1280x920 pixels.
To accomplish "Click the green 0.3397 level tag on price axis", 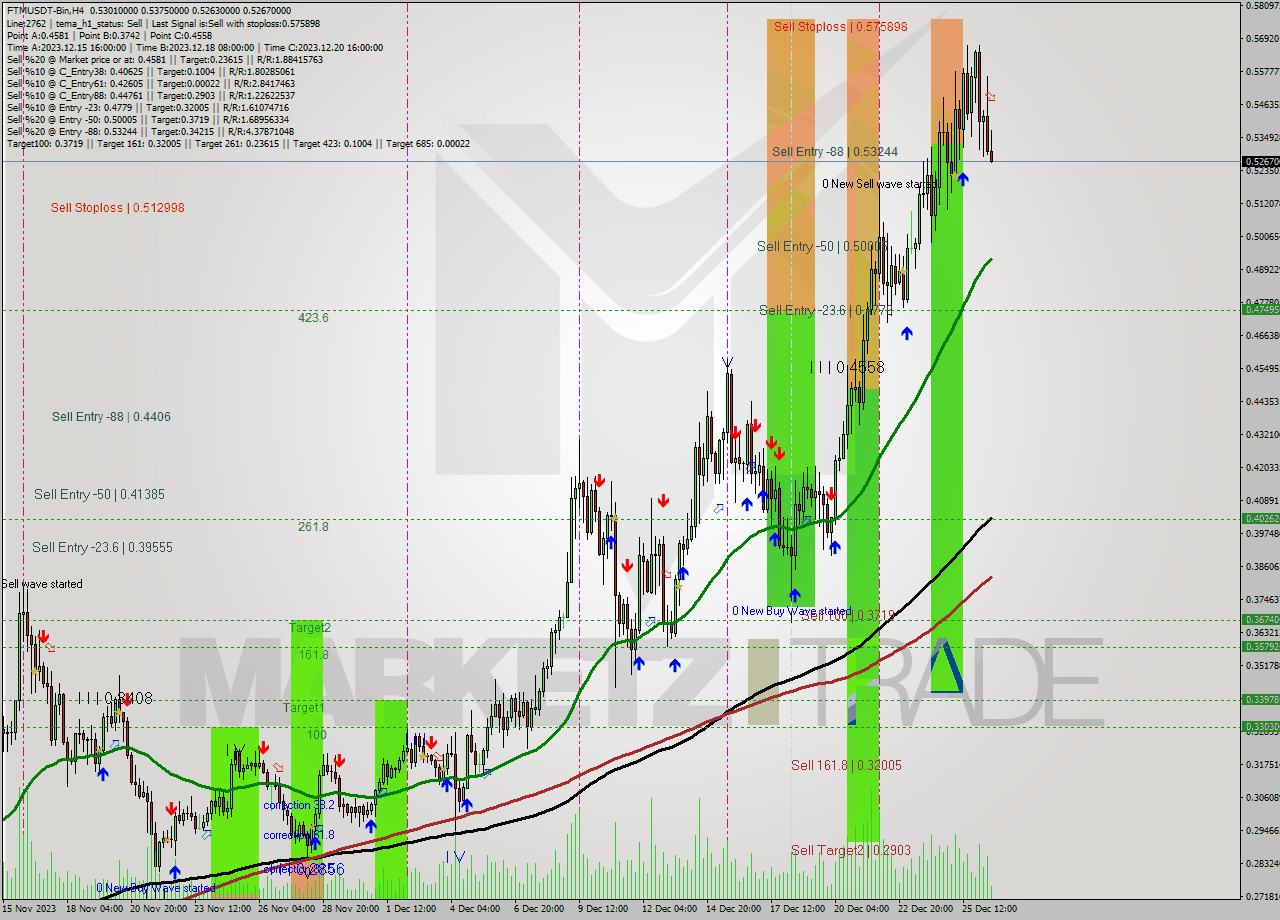I will (x=1261, y=699).
